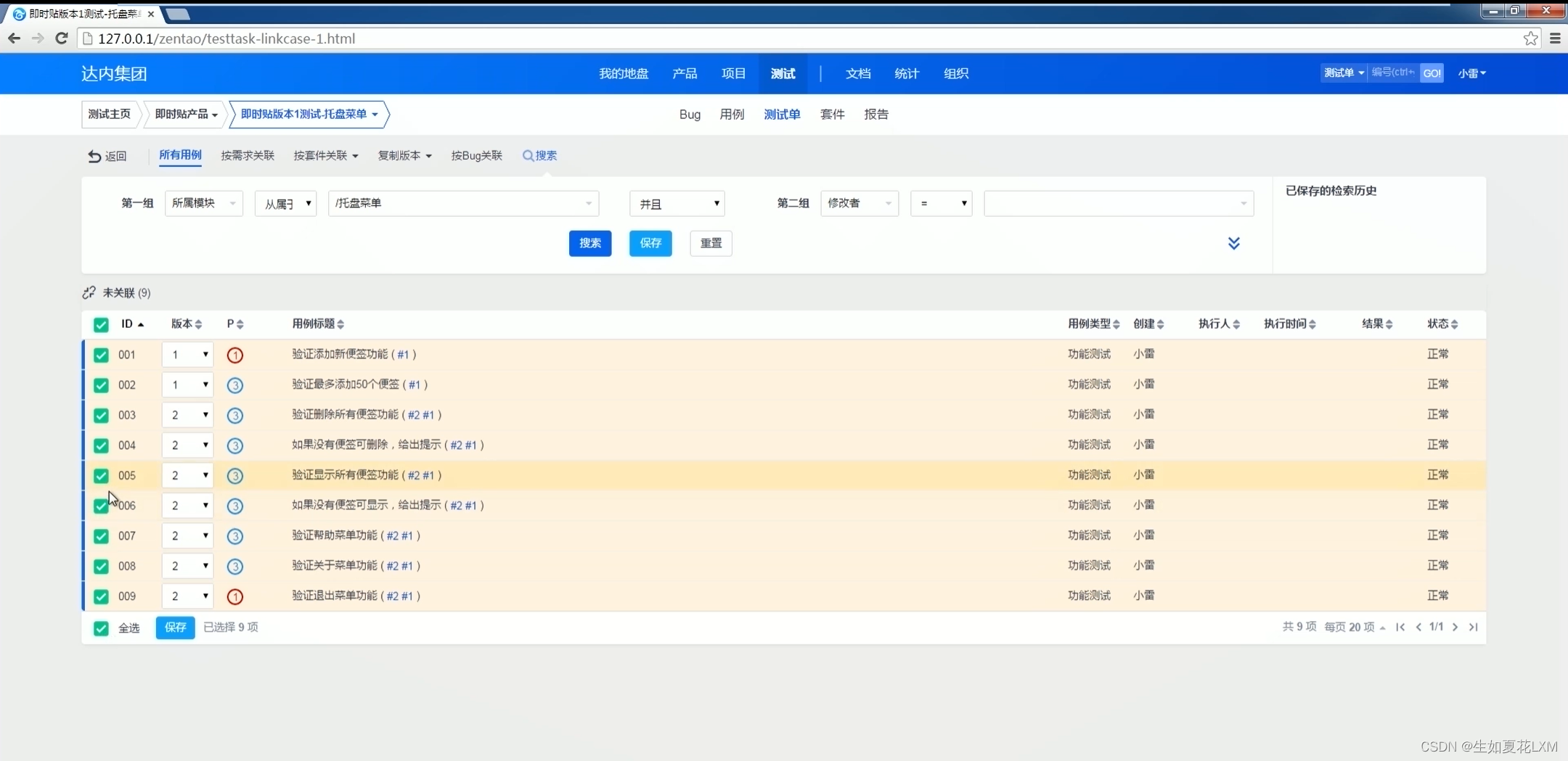Click priority 1 icon of case 001
Screen dimensions: 1568x761
coord(234,355)
